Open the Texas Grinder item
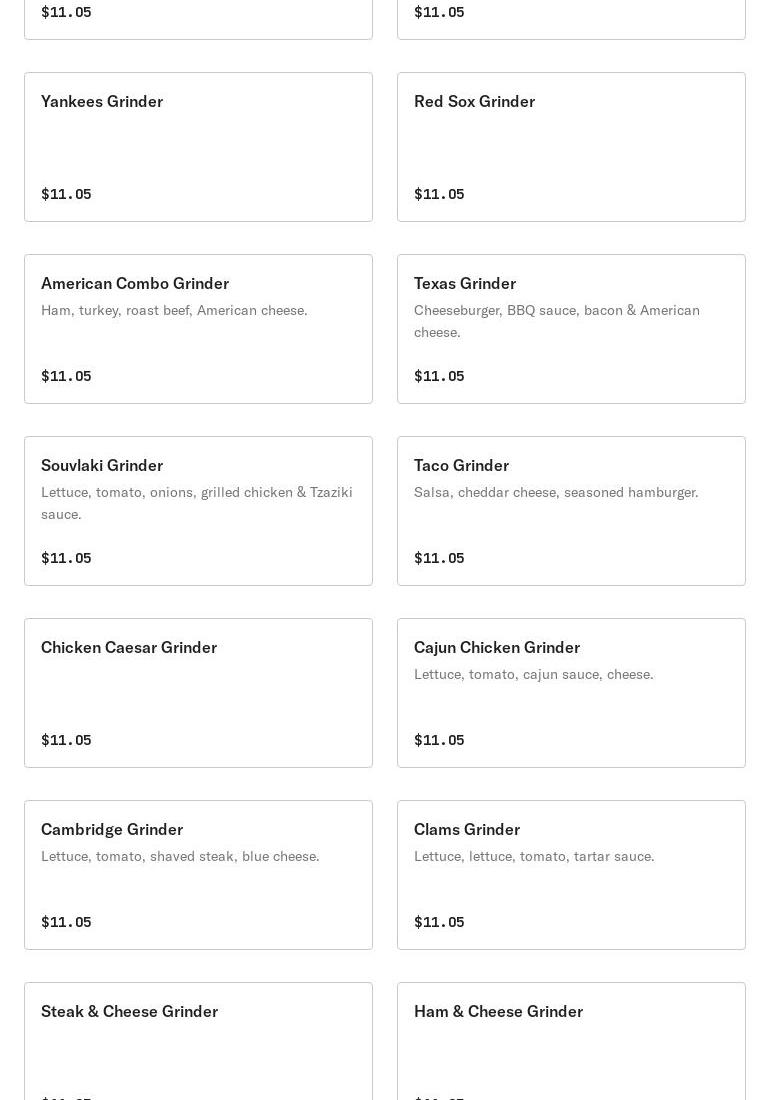The width and height of the screenshot is (770, 1100). [x=571, y=329]
